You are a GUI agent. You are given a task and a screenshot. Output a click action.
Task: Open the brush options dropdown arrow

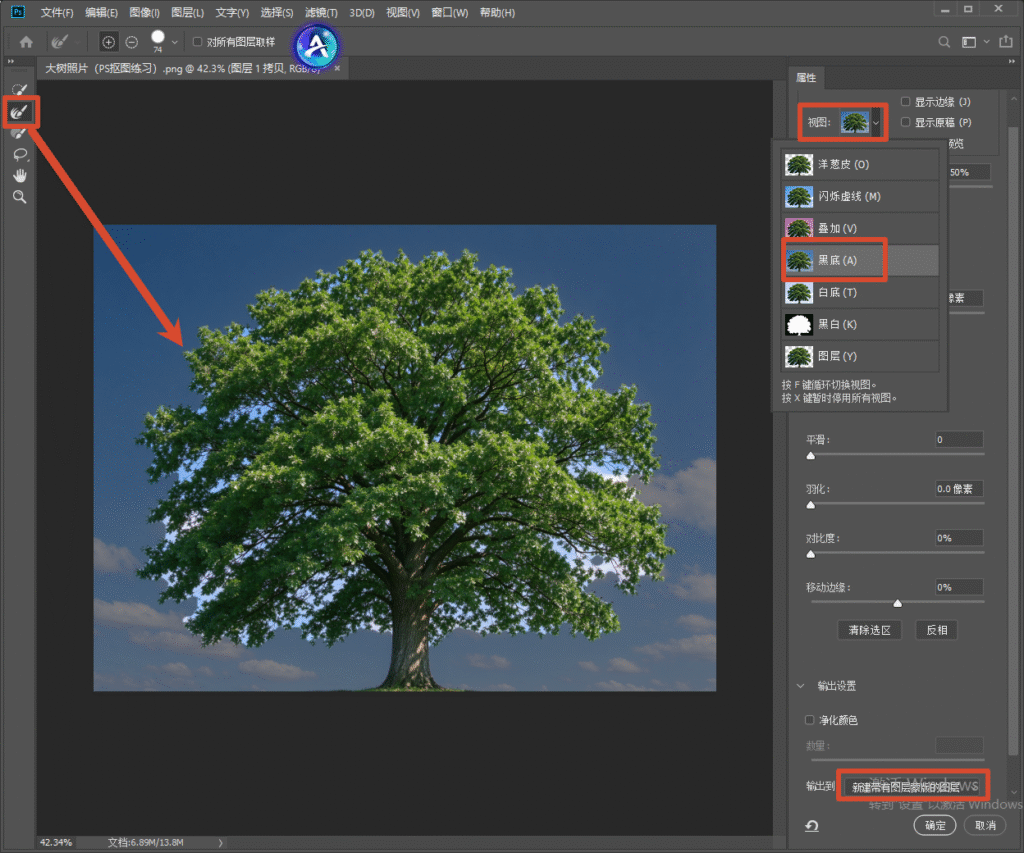(174, 42)
